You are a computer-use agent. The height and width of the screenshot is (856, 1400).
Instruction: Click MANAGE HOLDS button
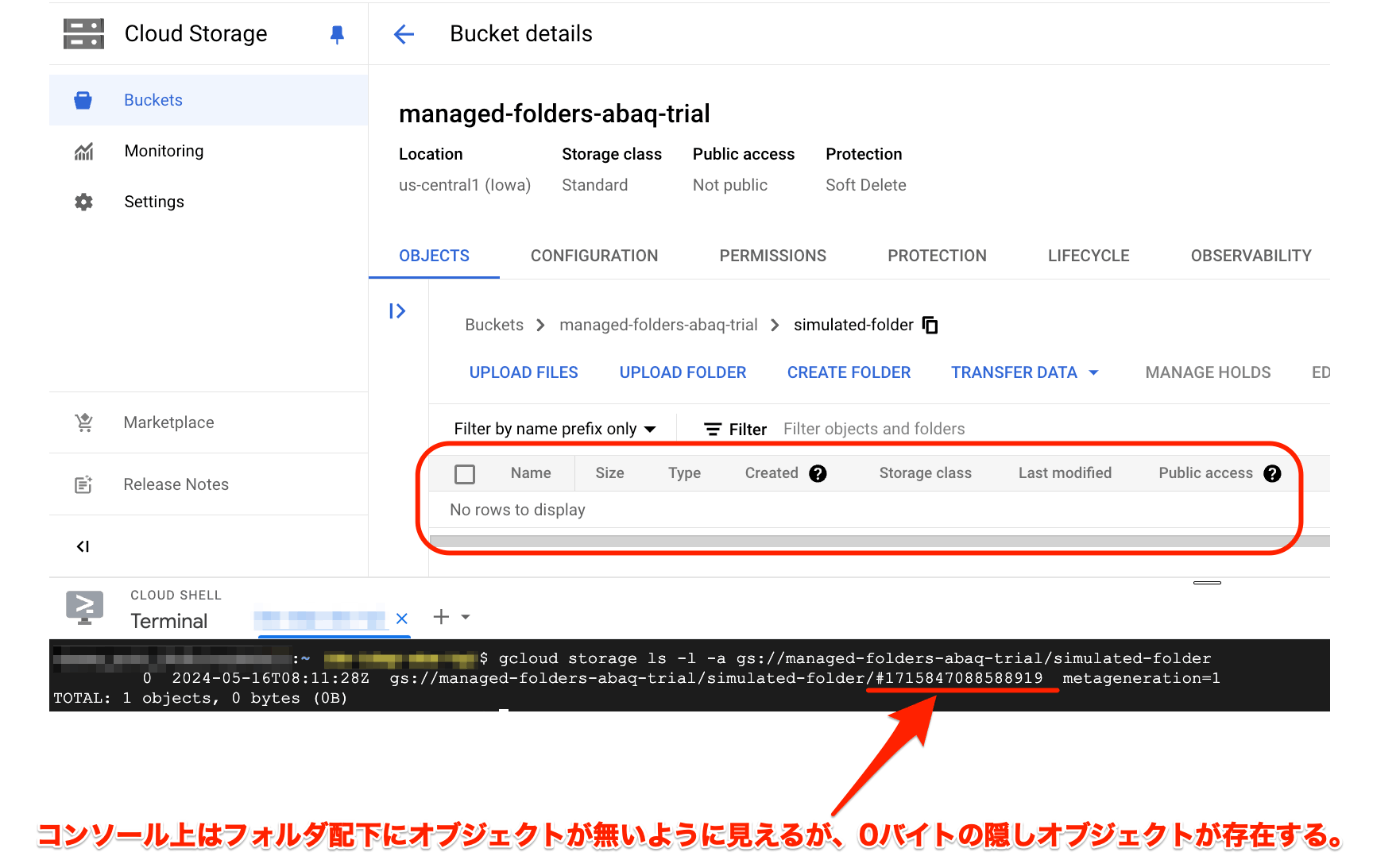[x=1208, y=372]
